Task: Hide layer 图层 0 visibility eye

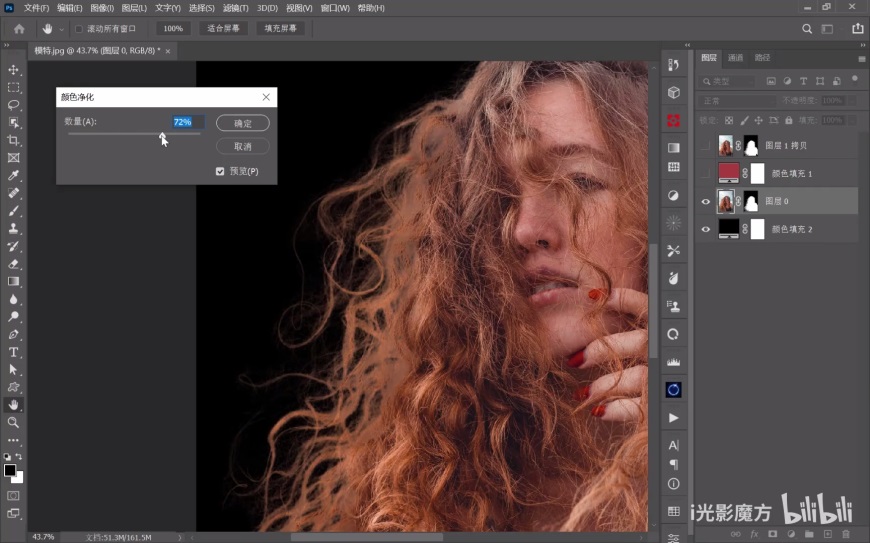Action: click(705, 201)
